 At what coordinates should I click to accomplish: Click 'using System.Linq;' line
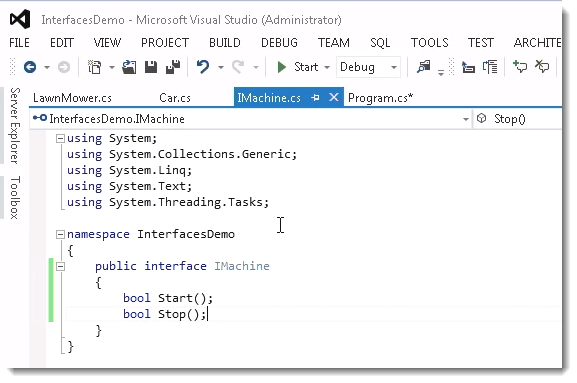[129, 170]
